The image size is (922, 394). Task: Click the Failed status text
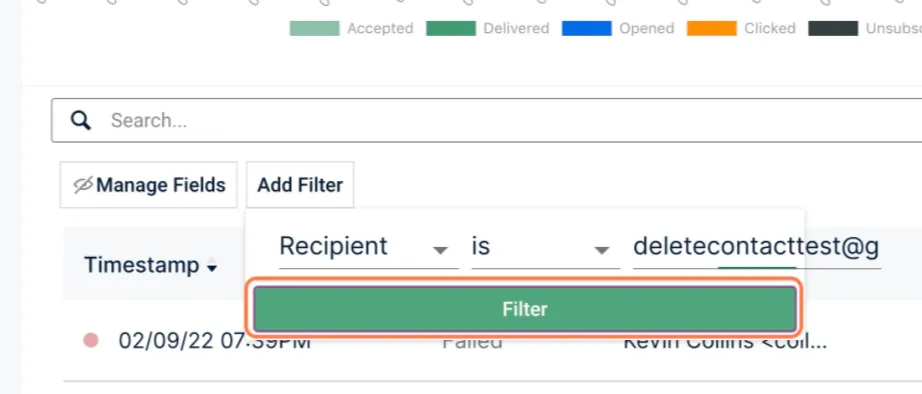(472, 342)
